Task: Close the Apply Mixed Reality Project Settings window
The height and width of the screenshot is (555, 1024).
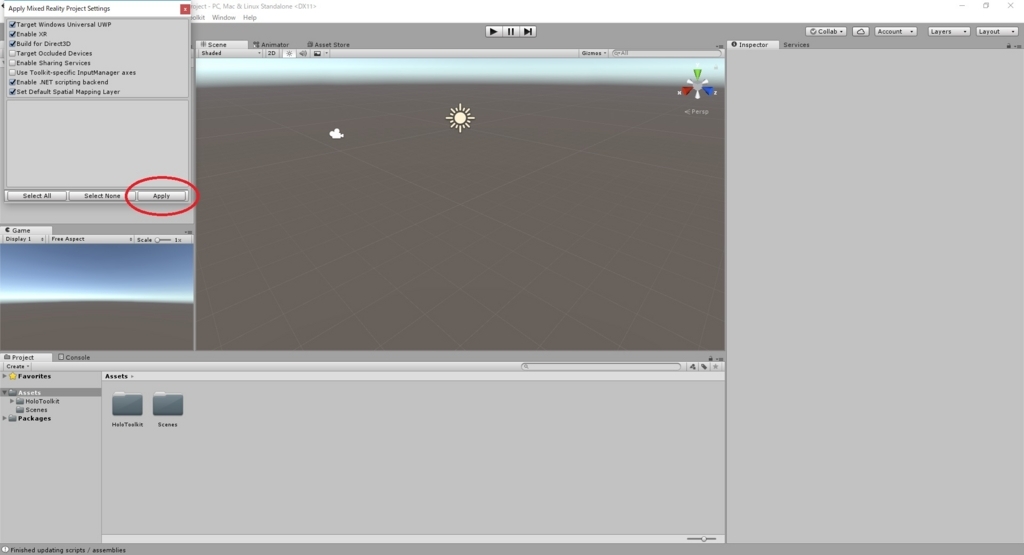Action: [x=185, y=9]
